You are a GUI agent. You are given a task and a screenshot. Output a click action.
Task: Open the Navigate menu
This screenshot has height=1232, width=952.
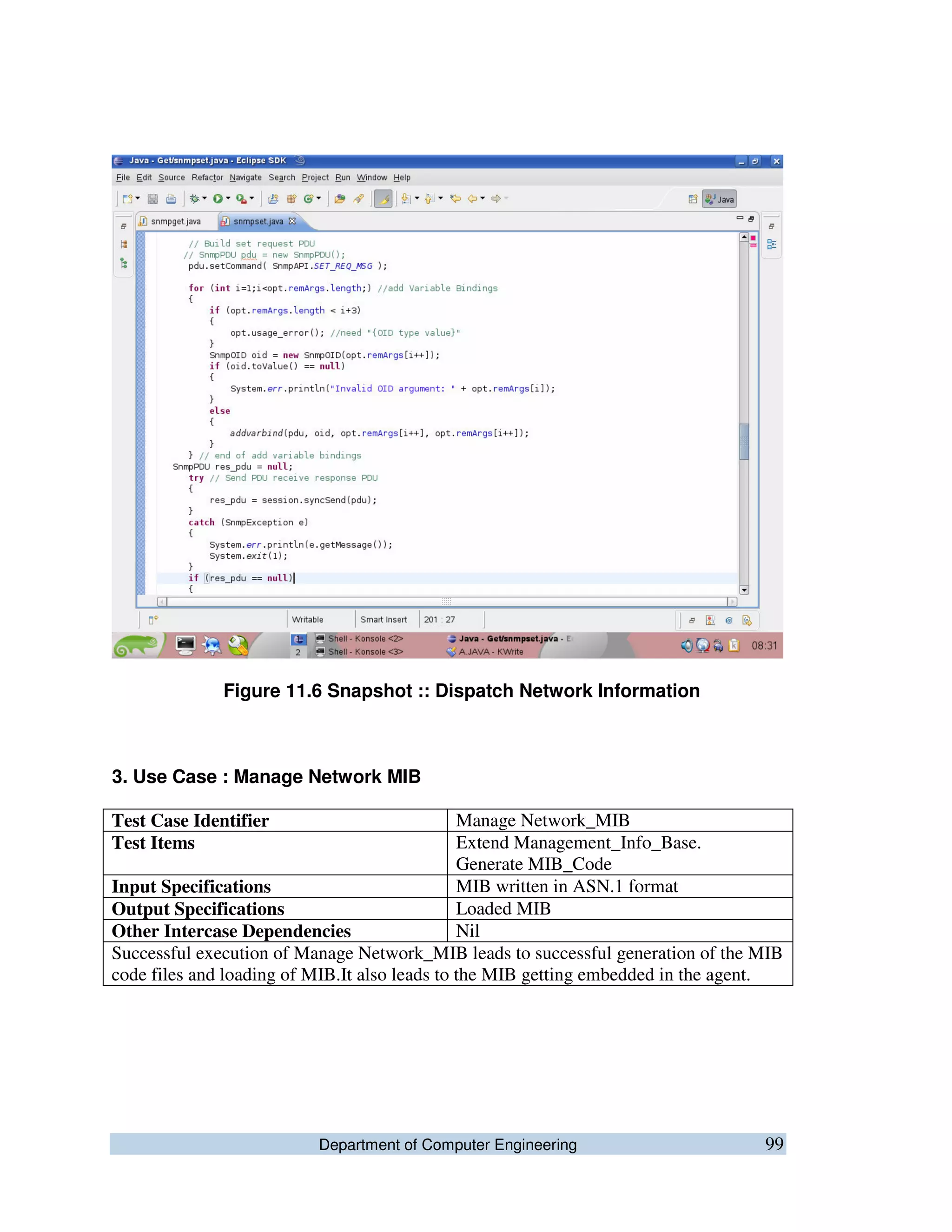coord(245,178)
